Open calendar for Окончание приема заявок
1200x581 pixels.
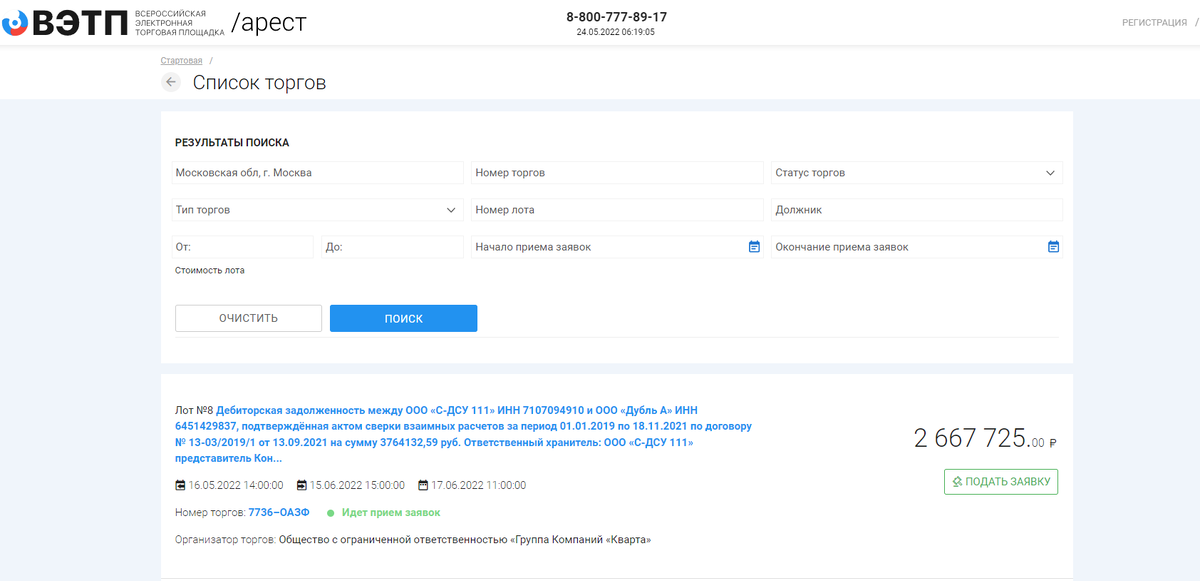click(1053, 247)
